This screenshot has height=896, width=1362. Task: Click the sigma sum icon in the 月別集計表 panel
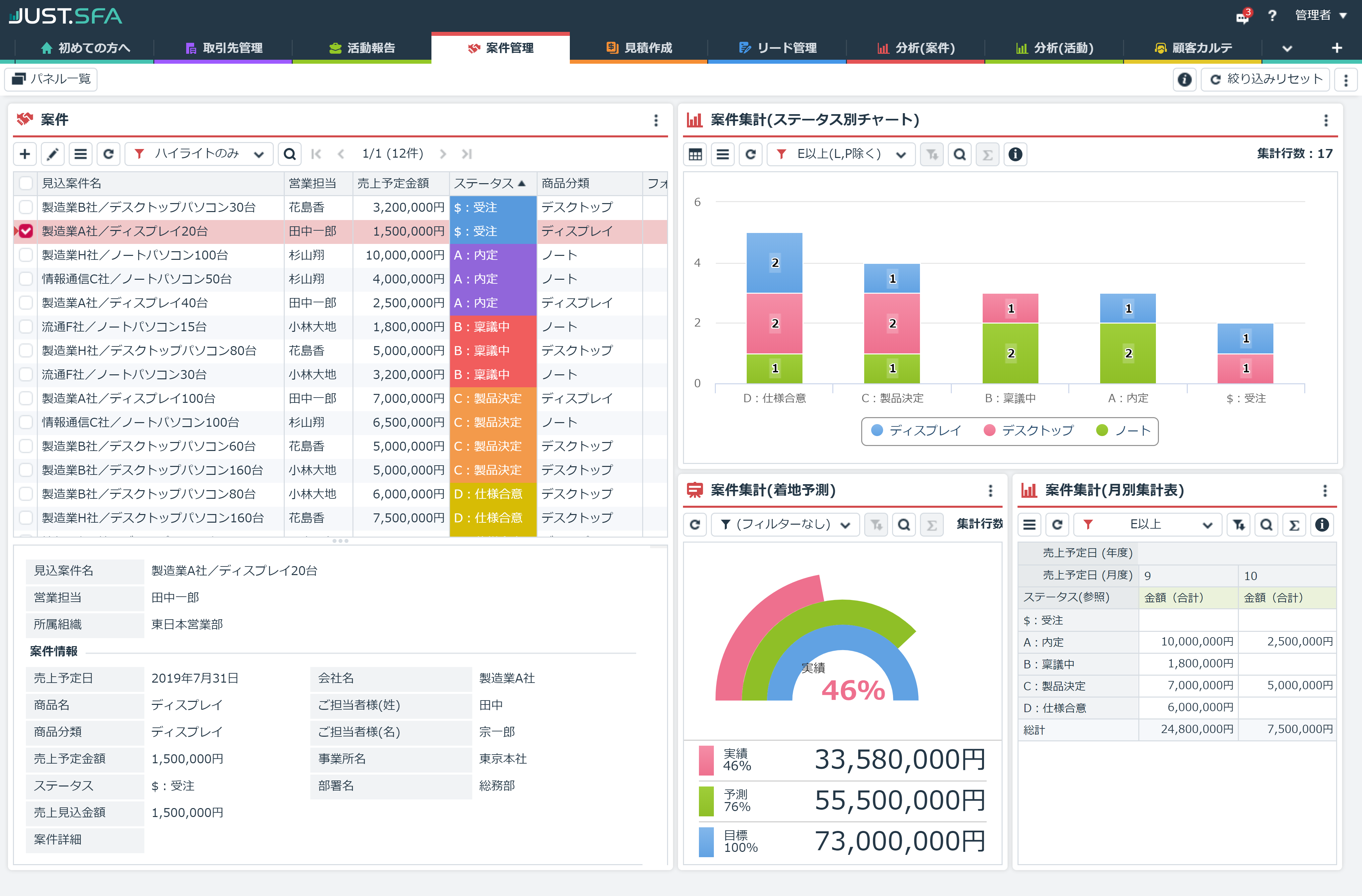click(x=1294, y=525)
